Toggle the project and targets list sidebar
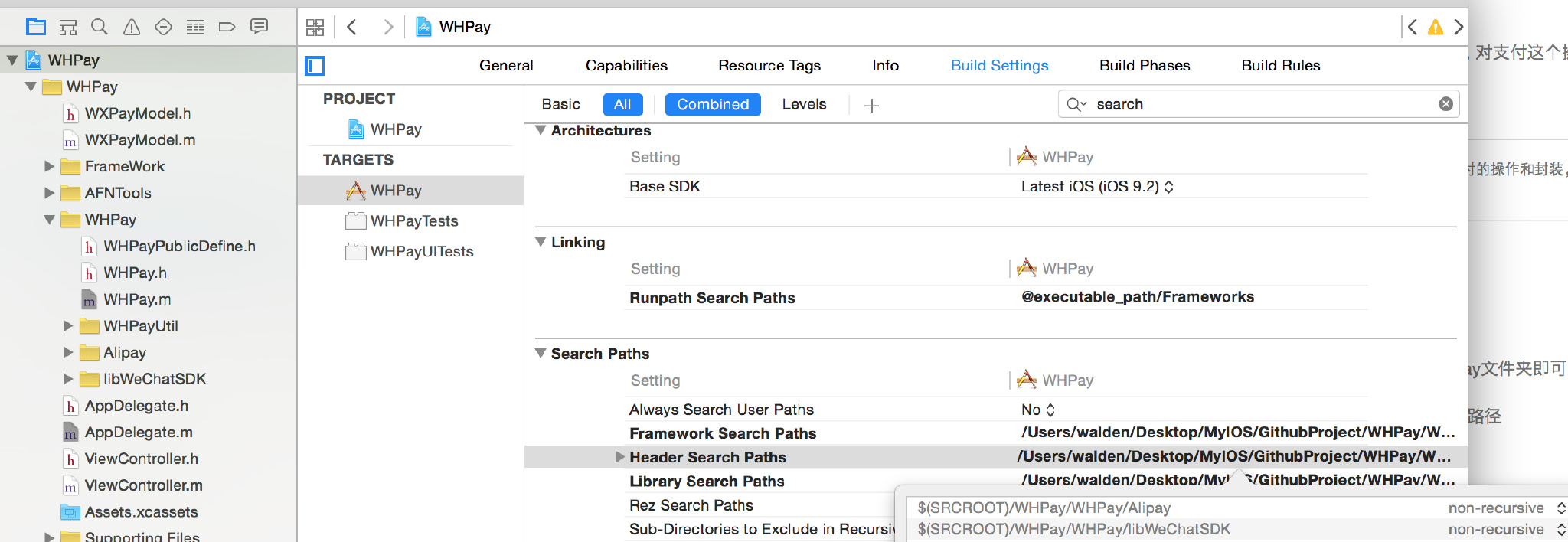Image resolution: width=1568 pixels, height=542 pixels. pyautogui.click(x=315, y=66)
